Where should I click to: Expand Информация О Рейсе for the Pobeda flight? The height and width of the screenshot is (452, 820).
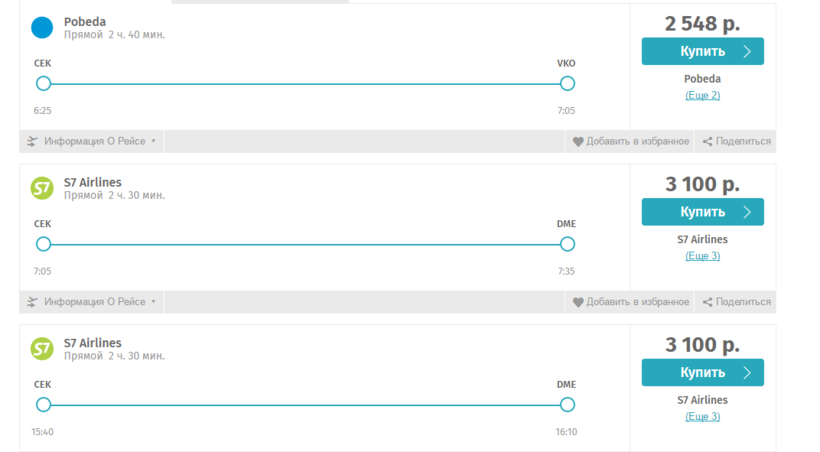coord(95,141)
